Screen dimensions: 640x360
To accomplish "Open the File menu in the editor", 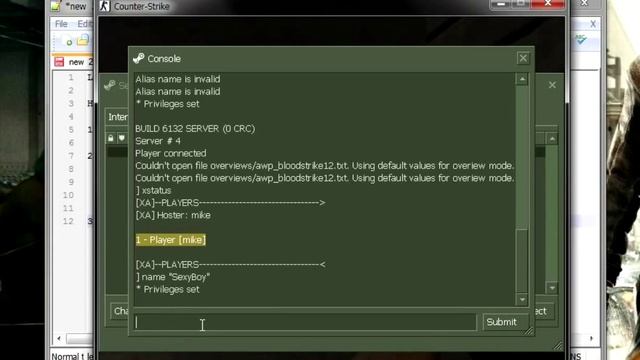I will point(61,24).
